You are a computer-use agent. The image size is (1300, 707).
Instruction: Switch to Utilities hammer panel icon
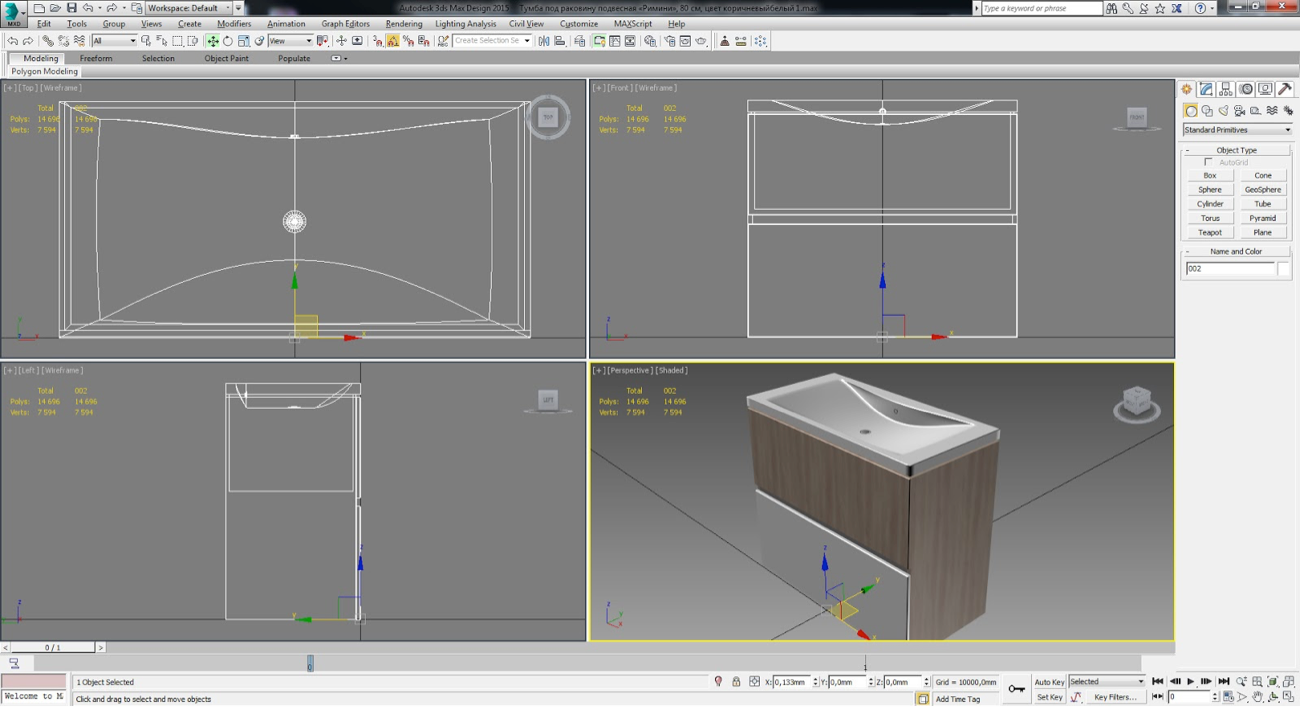(1285, 90)
